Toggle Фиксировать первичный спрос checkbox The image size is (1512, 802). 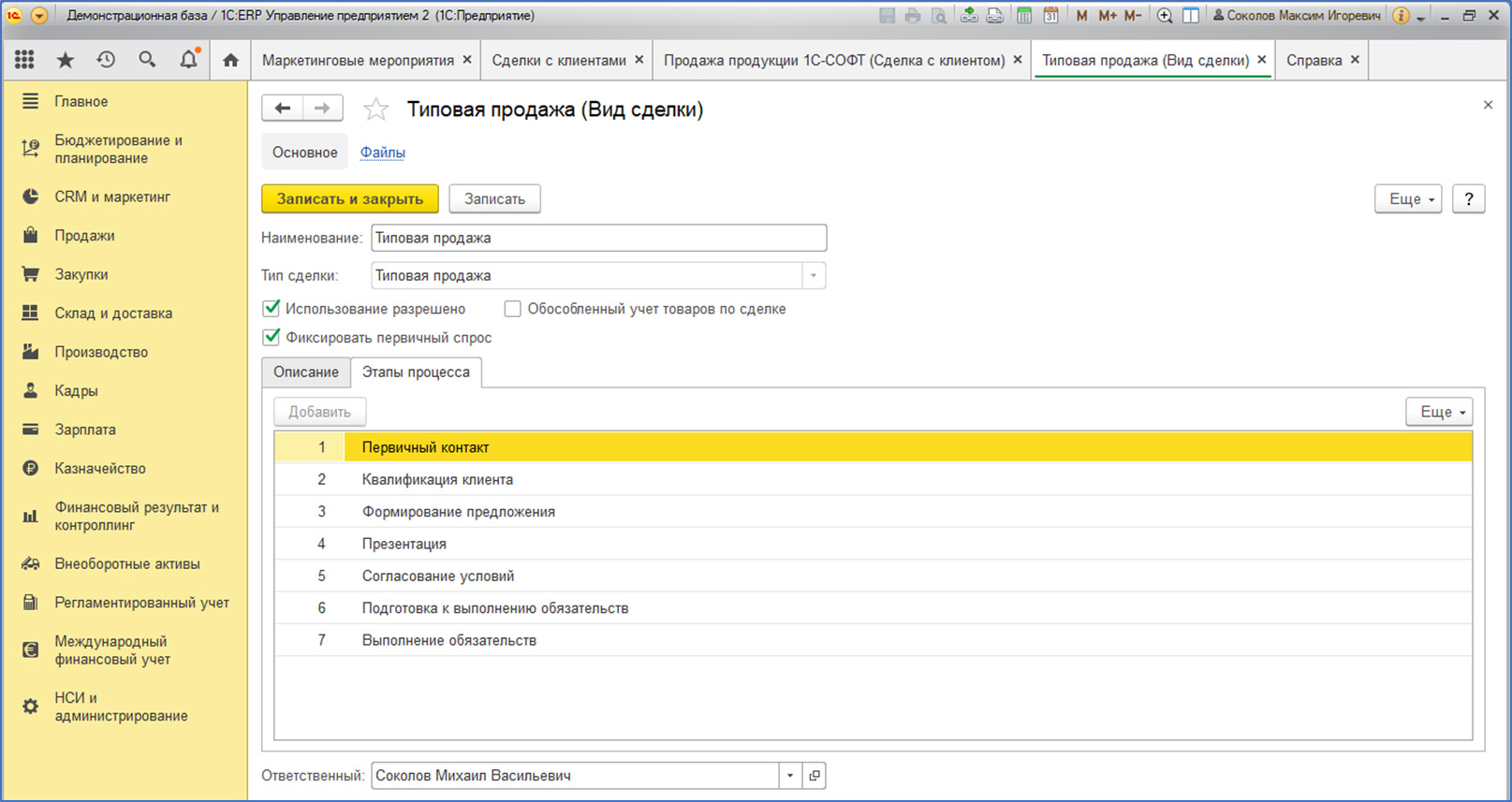click(272, 337)
